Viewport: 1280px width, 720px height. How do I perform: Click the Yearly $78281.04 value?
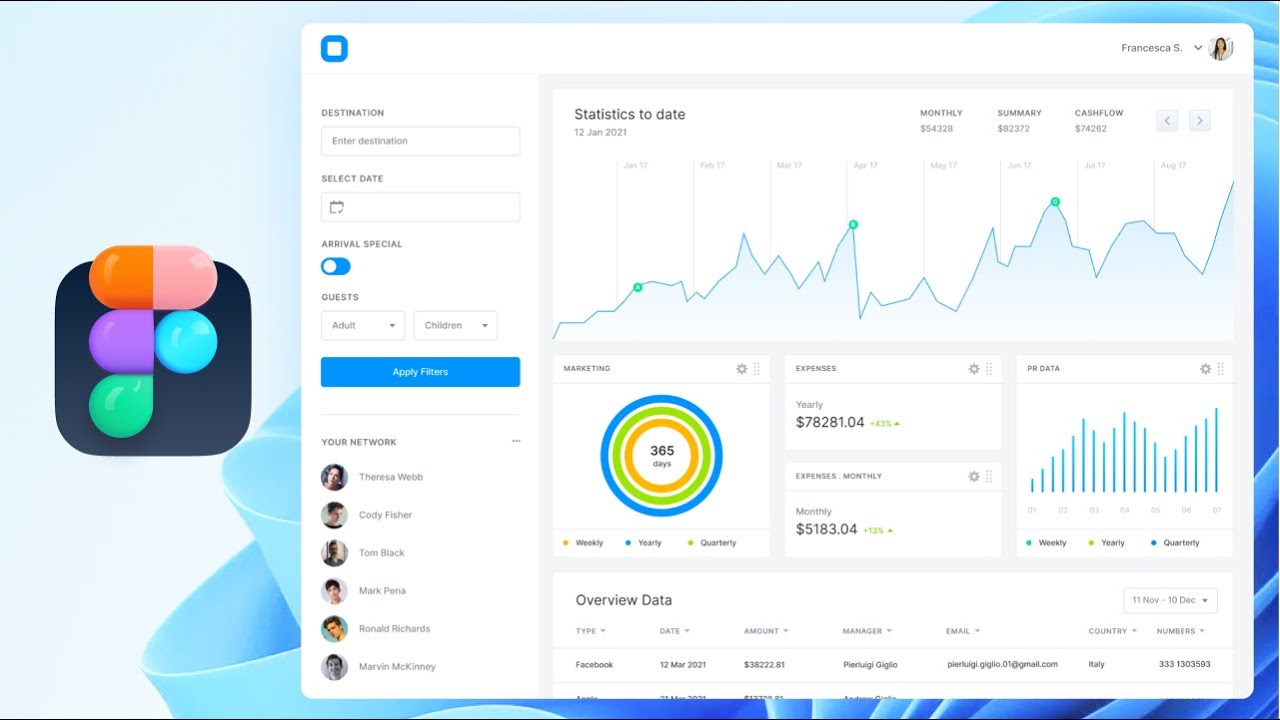tap(830, 422)
